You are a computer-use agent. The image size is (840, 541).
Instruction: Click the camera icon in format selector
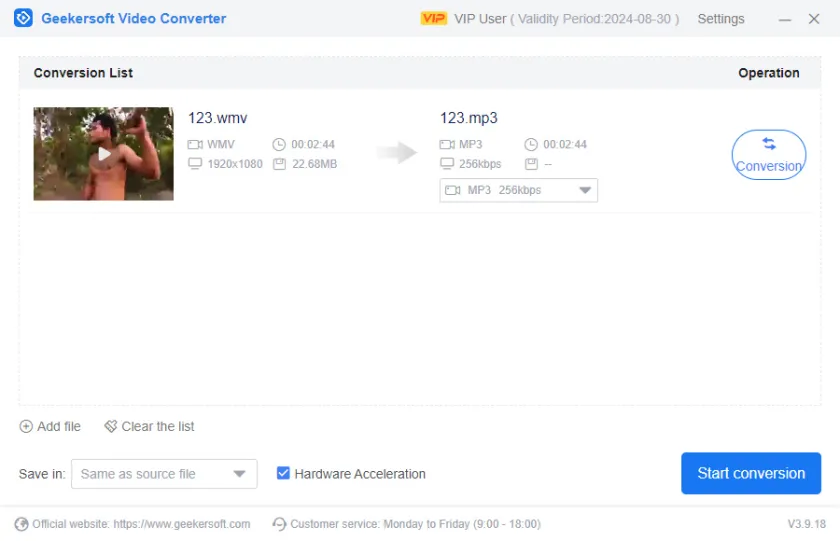(453, 190)
